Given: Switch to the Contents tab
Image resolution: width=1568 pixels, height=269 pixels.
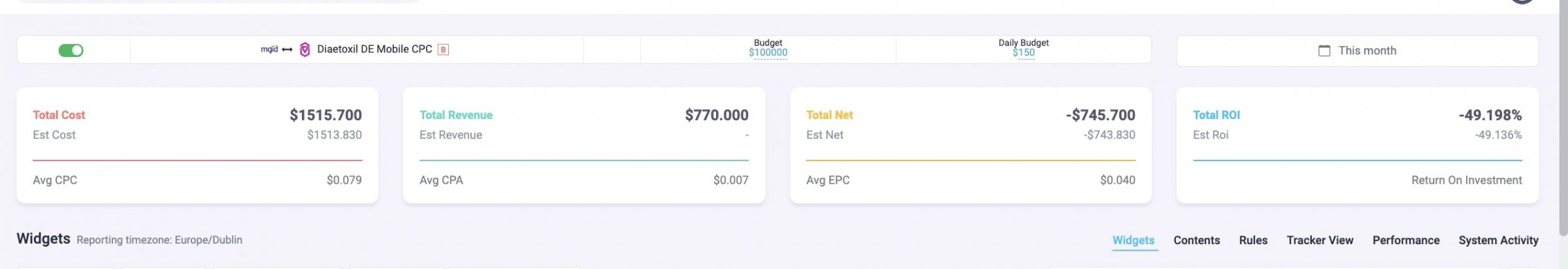Looking at the screenshot, I should pos(1196,240).
